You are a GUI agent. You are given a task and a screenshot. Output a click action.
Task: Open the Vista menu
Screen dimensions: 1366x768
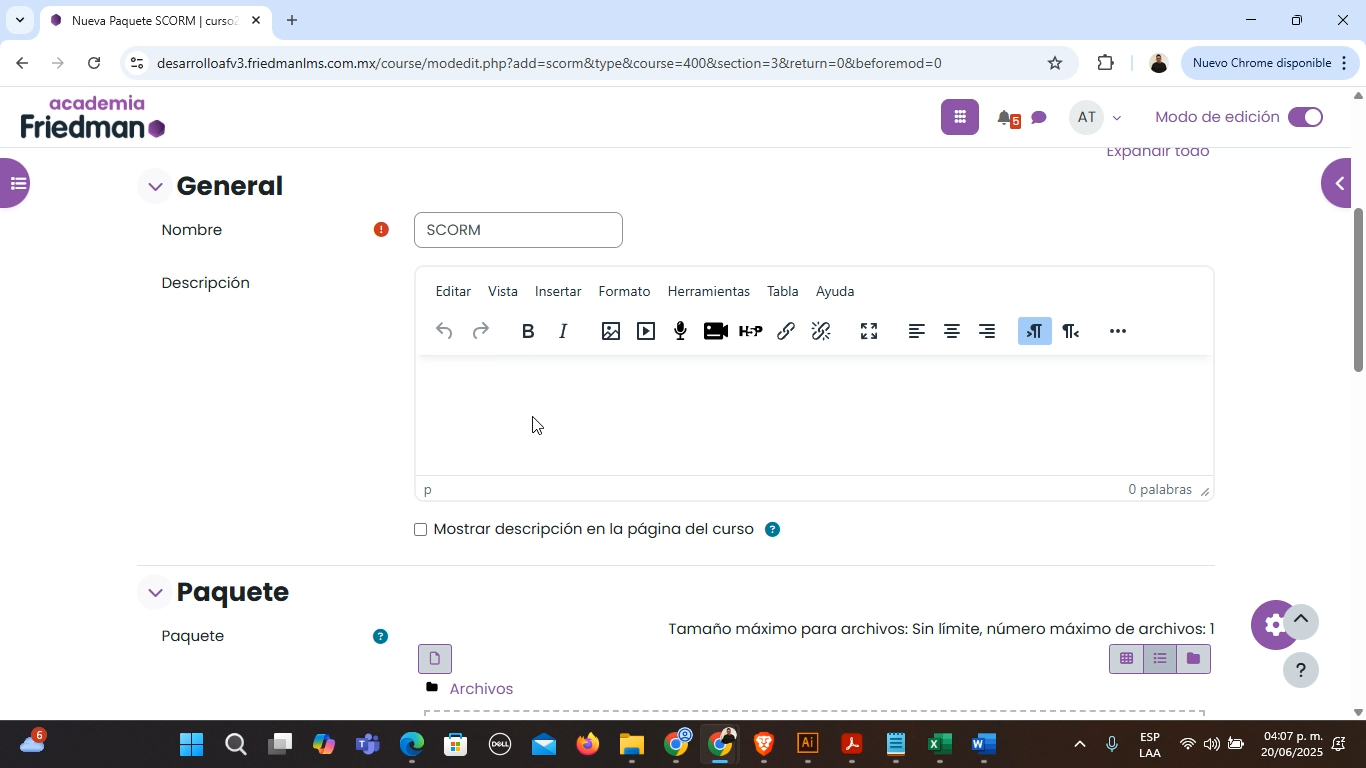tap(503, 291)
